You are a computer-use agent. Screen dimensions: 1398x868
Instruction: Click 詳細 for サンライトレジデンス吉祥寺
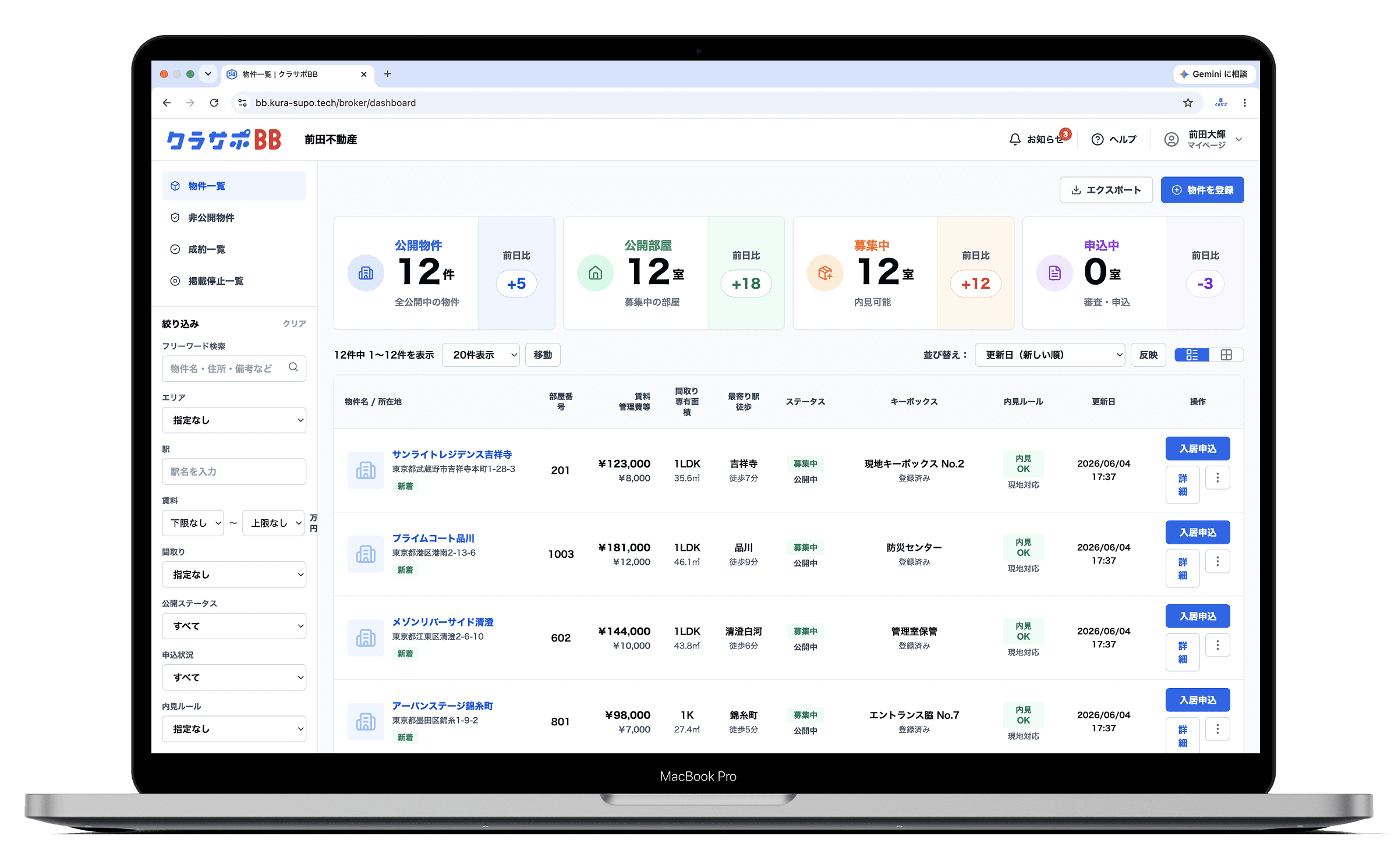[x=1183, y=485]
